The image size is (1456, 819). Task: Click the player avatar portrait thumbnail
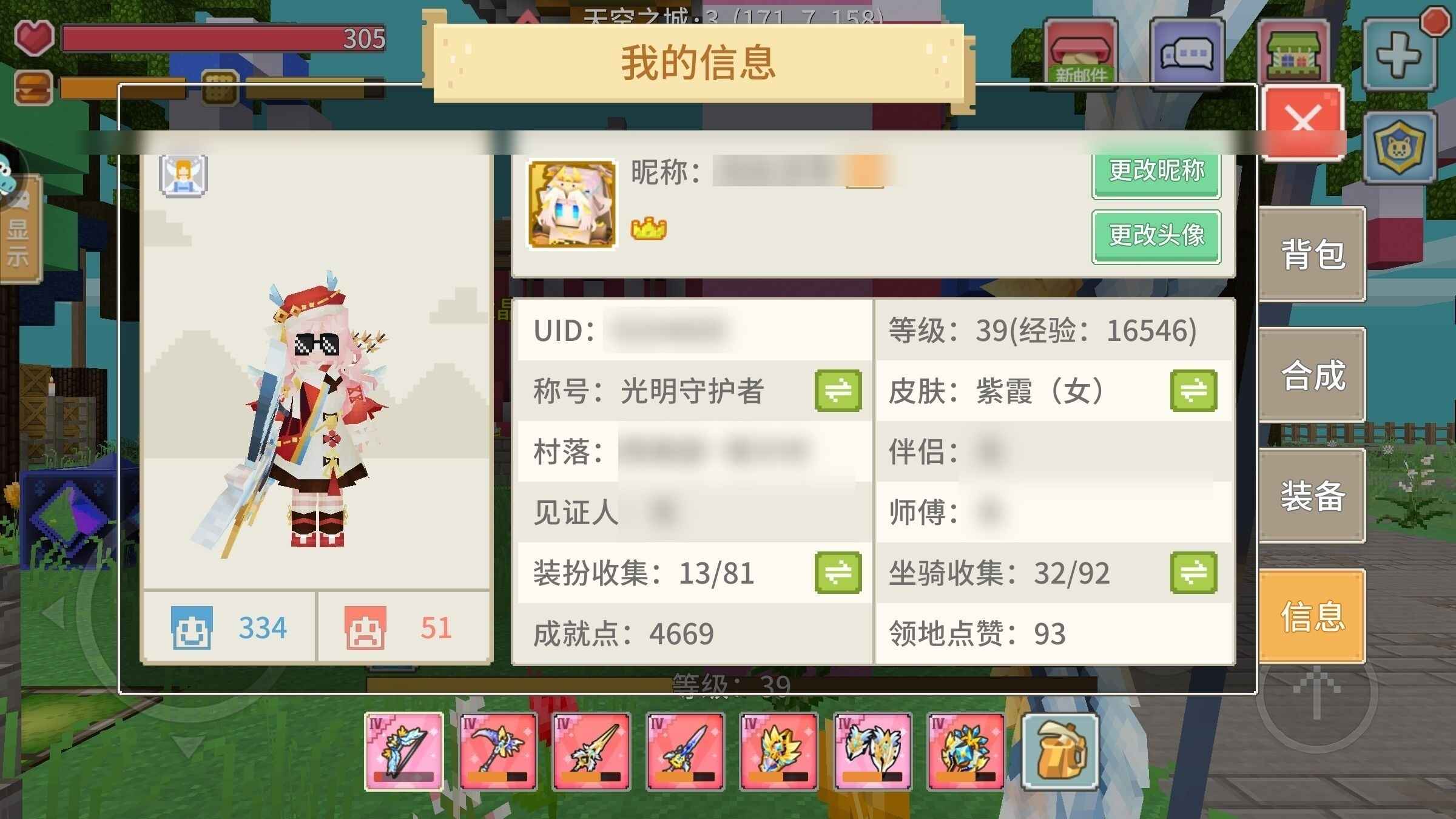[x=572, y=204]
